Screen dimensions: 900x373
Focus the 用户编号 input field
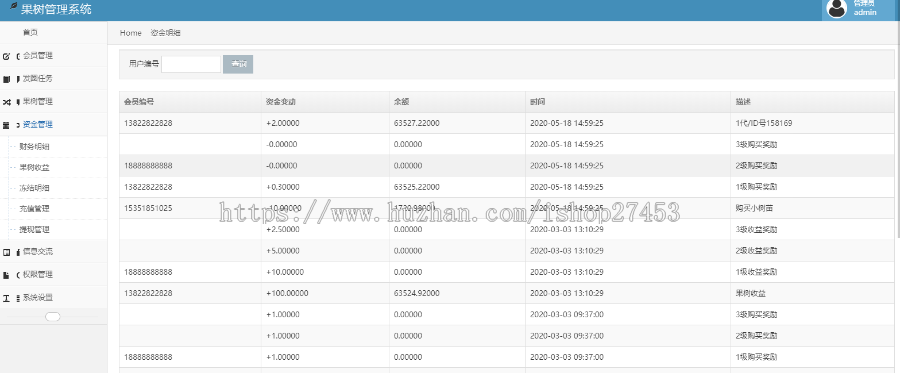pyautogui.click(x=191, y=64)
